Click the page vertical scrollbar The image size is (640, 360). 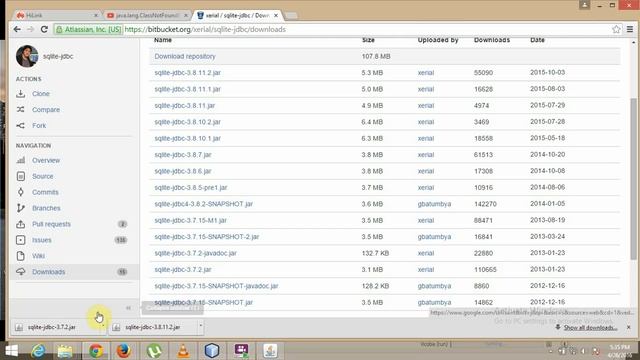[x=633, y=178]
